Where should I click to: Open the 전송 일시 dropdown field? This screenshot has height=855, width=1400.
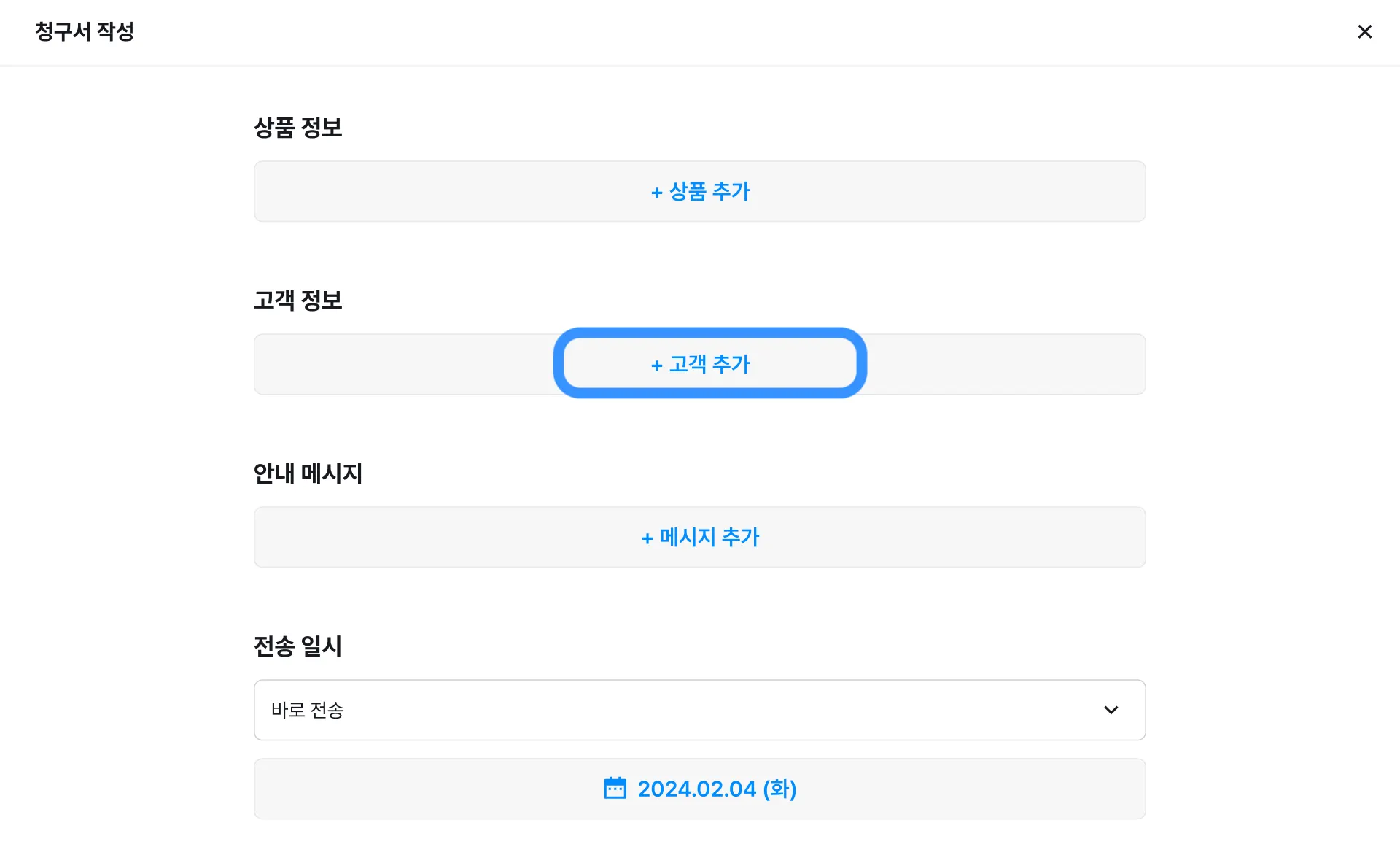click(x=699, y=710)
